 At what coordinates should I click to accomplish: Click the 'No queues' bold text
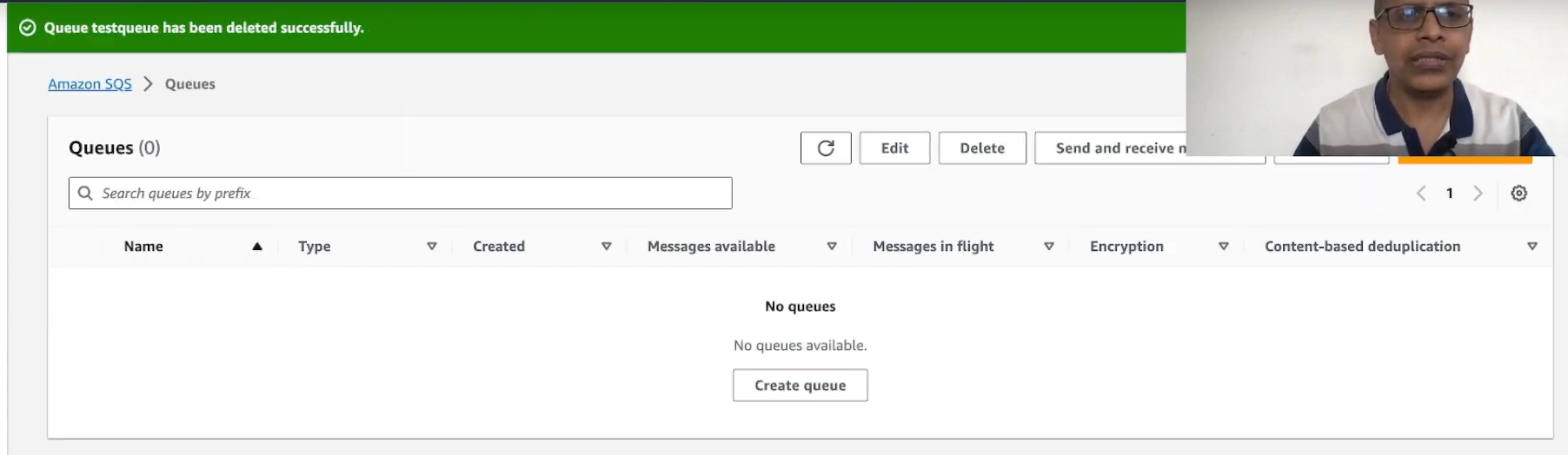(x=800, y=307)
